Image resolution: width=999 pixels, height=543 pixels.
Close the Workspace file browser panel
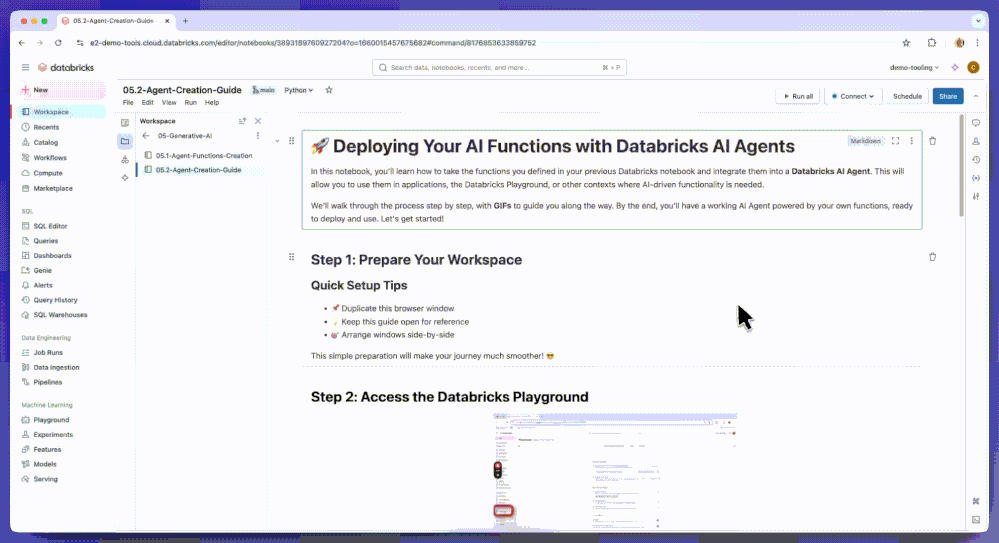(258, 121)
